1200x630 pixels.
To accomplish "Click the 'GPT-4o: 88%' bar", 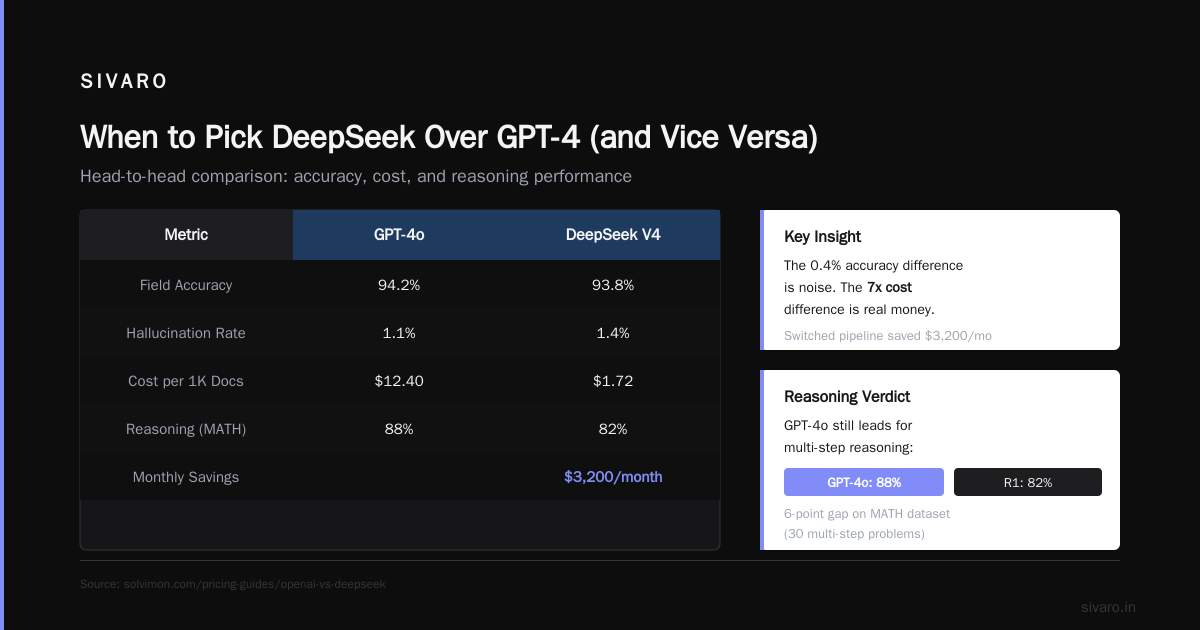I will [x=864, y=482].
